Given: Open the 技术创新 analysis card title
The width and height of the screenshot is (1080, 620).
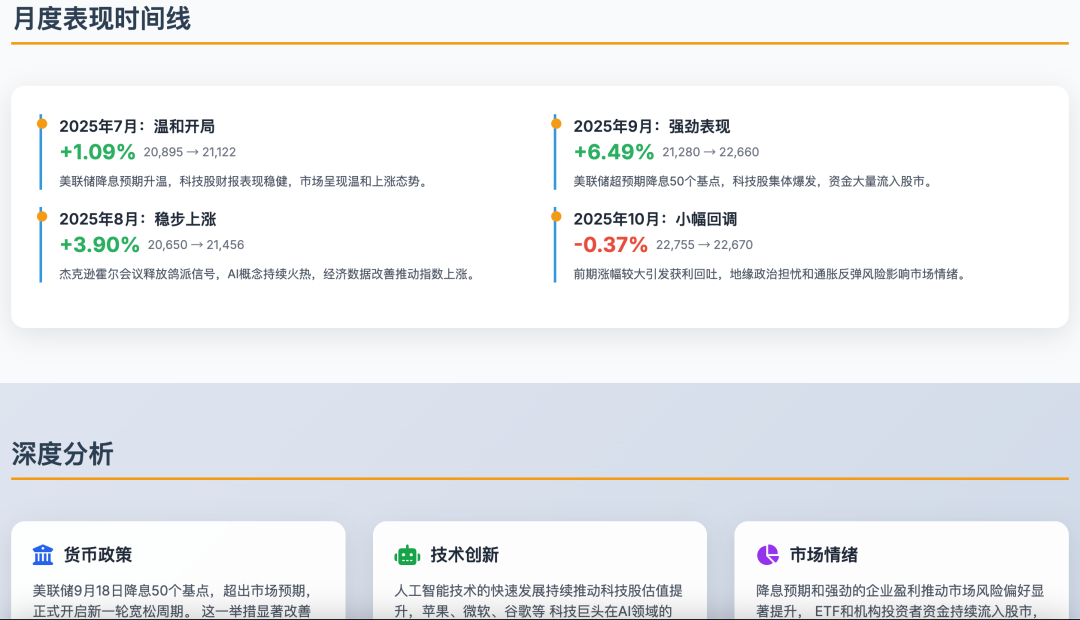Looking at the screenshot, I should (x=464, y=555).
